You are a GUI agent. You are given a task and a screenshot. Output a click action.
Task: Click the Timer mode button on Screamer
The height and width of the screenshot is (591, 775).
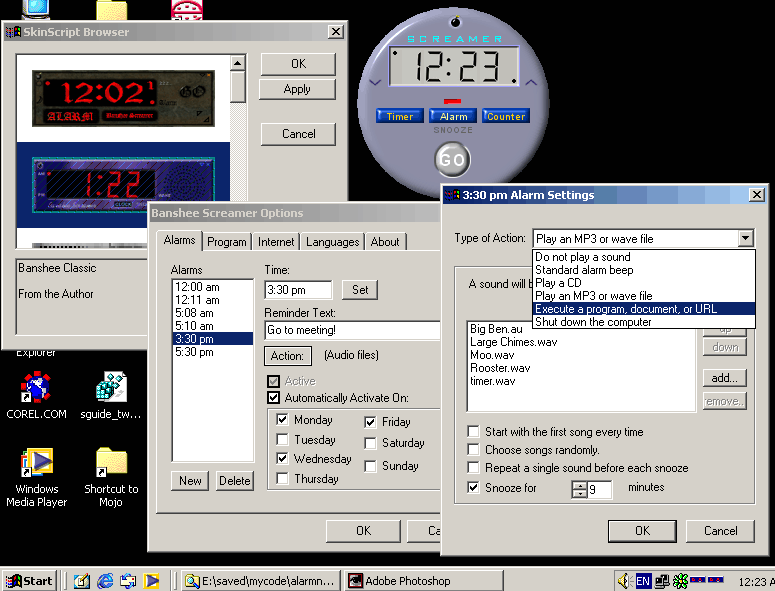(x=400, y=116)
